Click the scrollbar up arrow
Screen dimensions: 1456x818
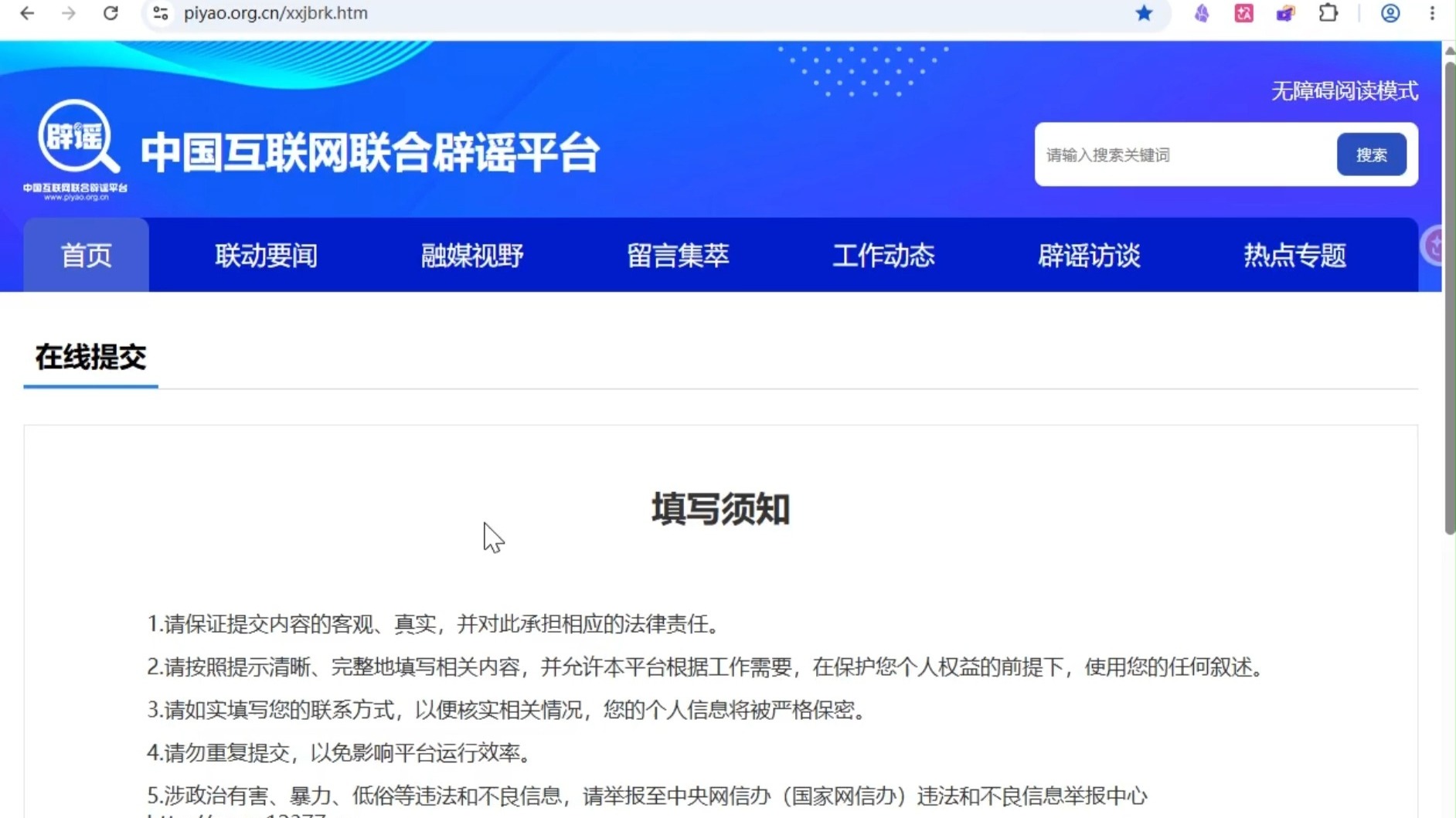(x=1449, y=50)
